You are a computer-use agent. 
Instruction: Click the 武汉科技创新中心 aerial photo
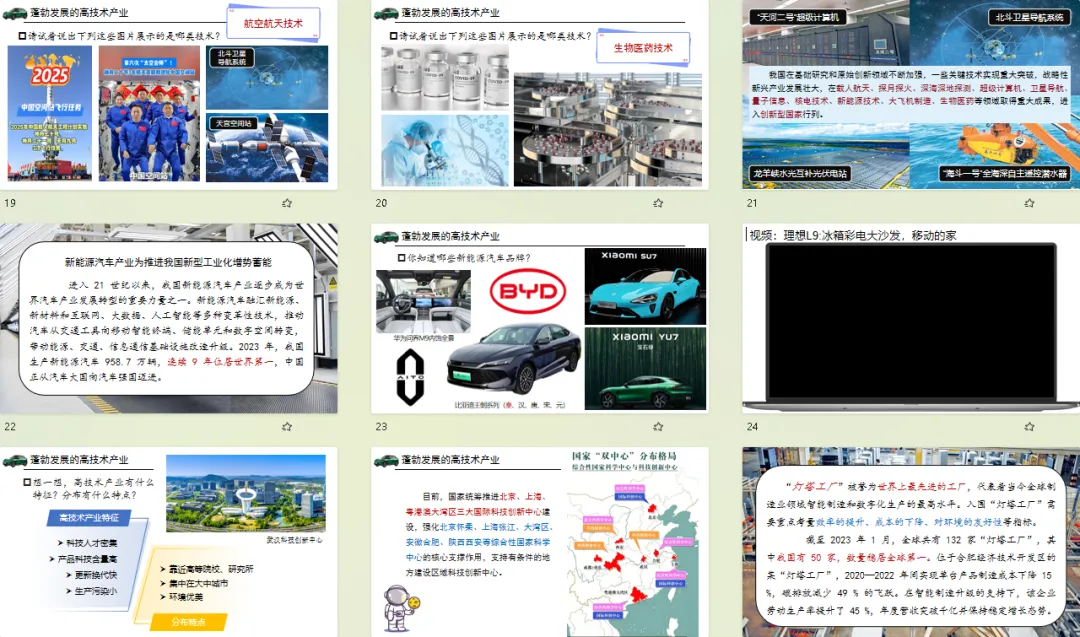click(x=246, y=493)
